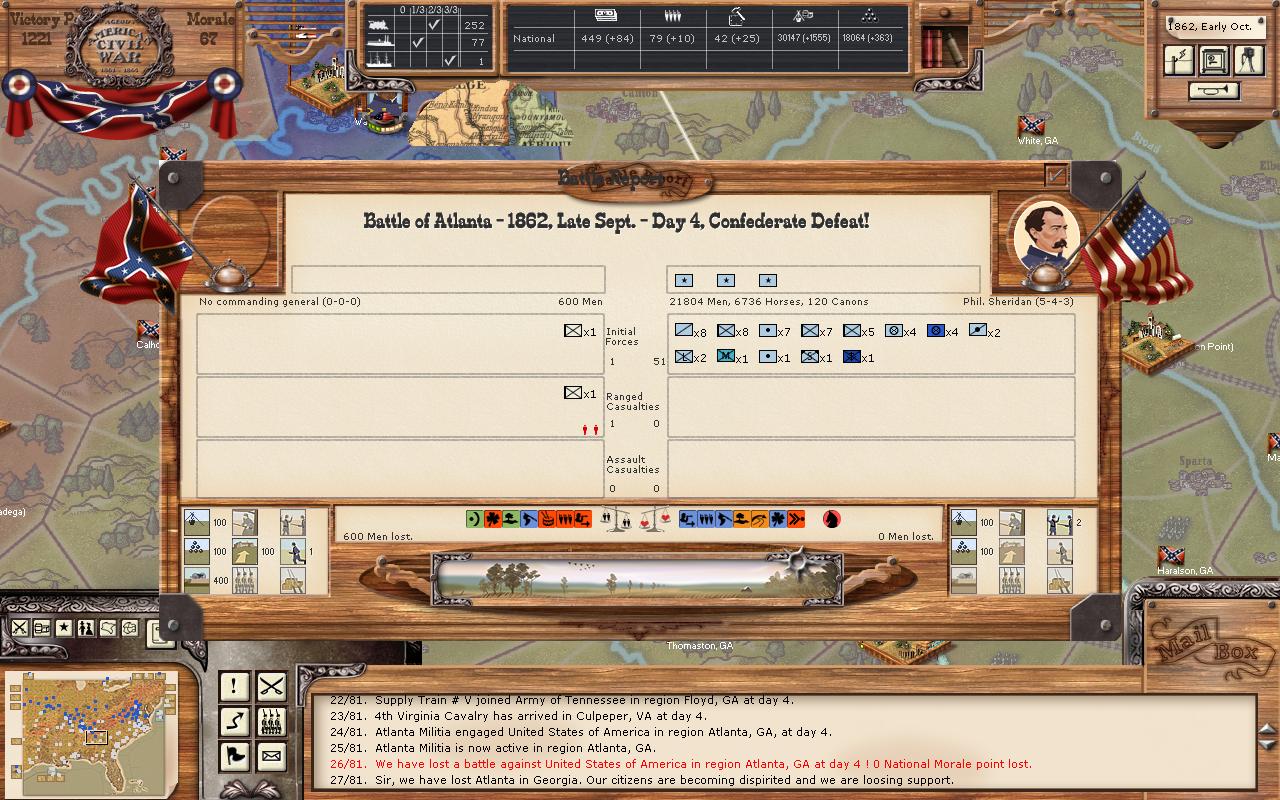Click the waving flag message filter
Image resolution: width=1280 pixels, height=800 pixels.
click(234, 756)
